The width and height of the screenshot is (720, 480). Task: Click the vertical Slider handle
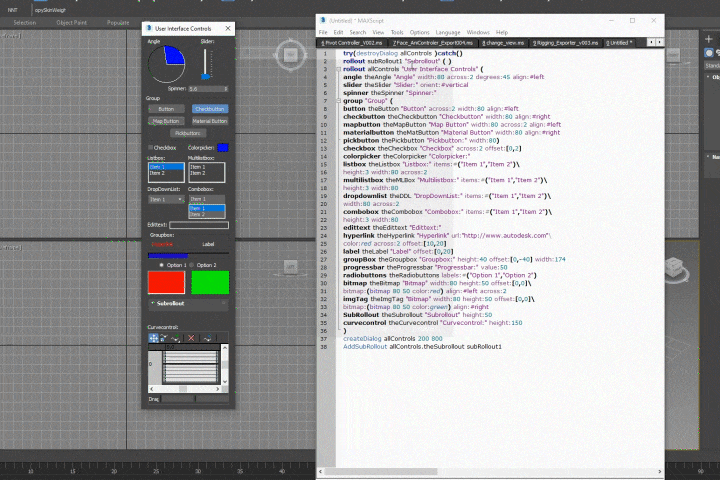tap(205, 76)
